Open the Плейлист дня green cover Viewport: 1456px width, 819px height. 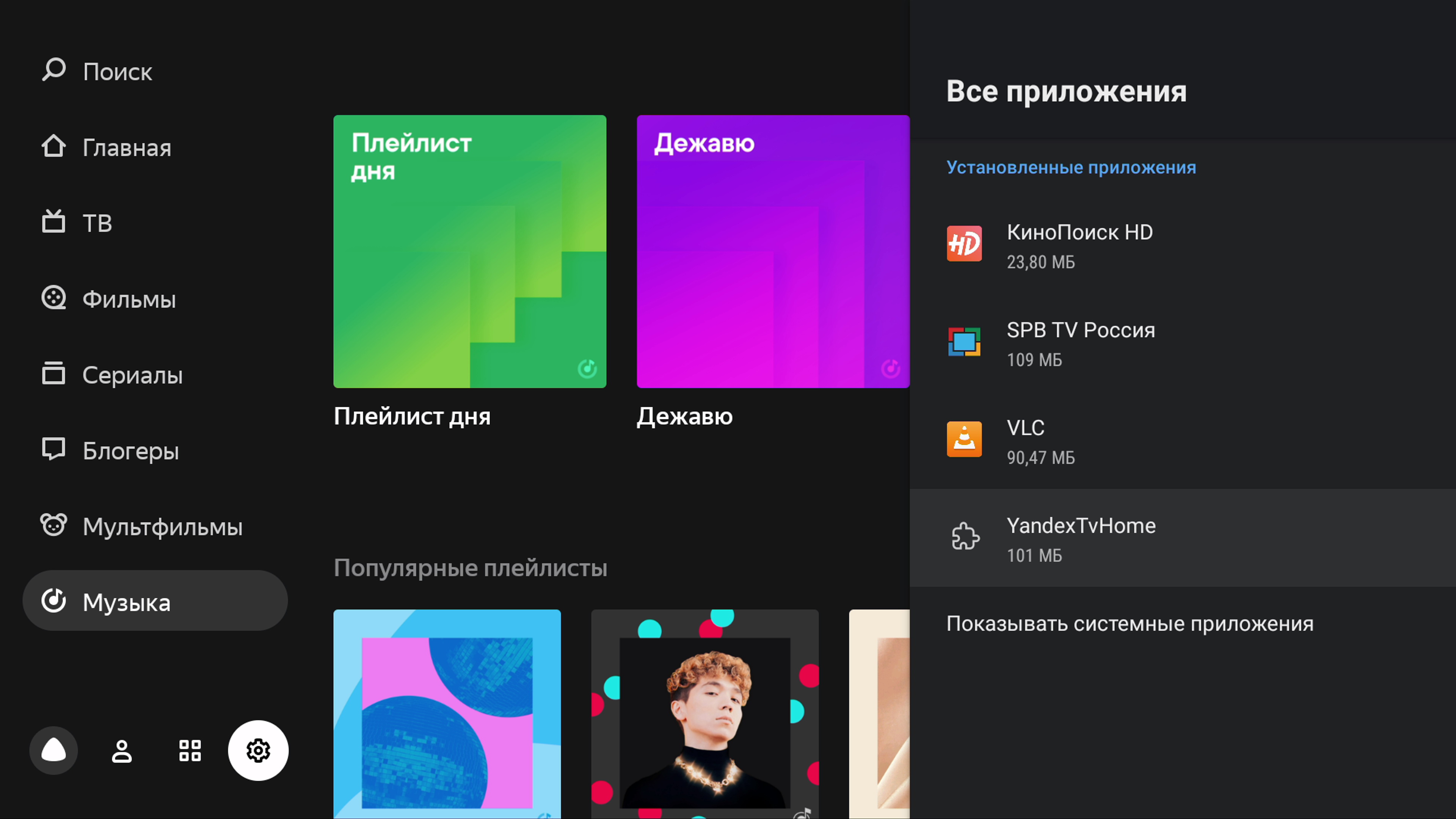[x=470, y=251]
